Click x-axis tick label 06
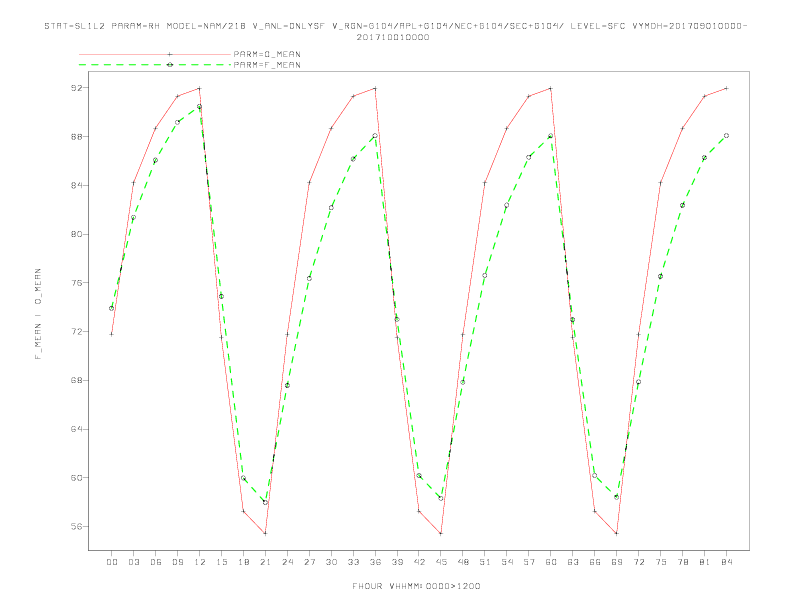Image resolution: width=792 pixels, height=612 pixels. tap(156, 562)
